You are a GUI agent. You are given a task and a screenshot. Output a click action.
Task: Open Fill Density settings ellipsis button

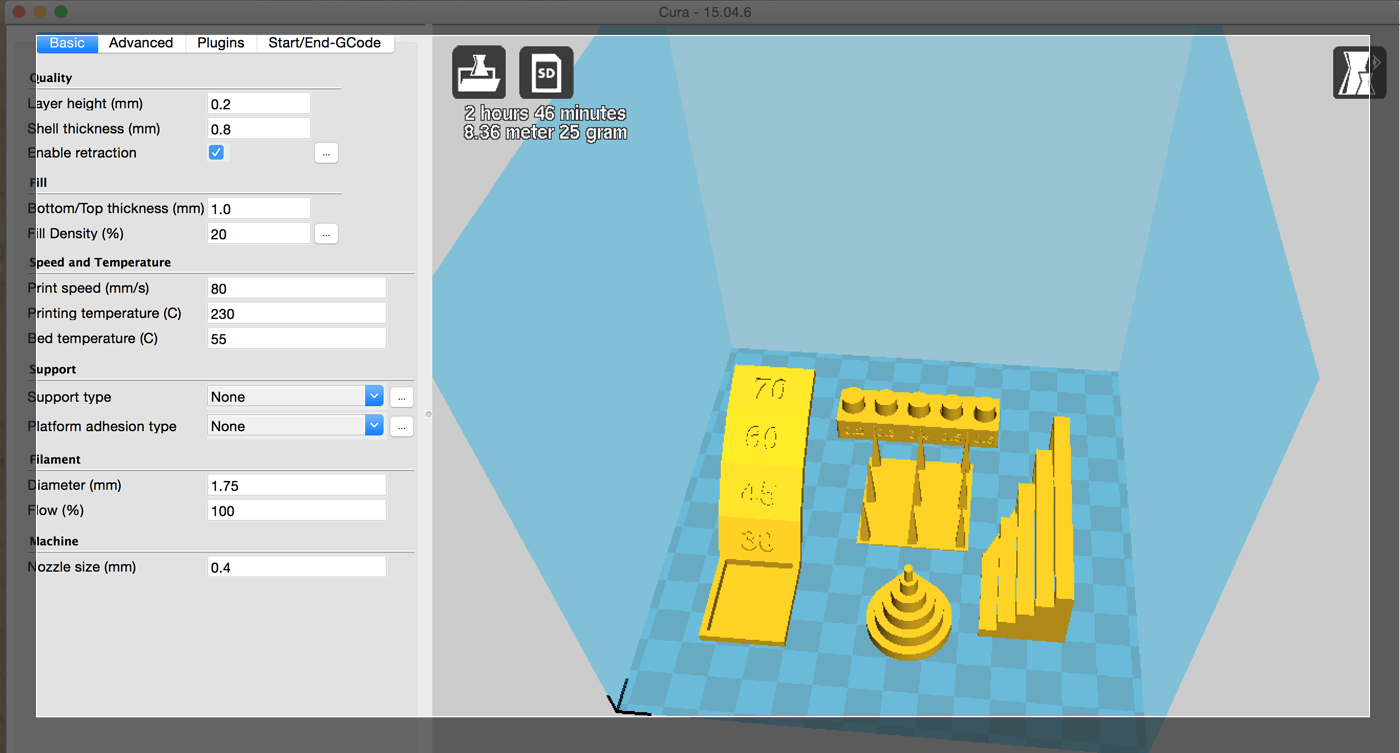[x=326, y=234]
